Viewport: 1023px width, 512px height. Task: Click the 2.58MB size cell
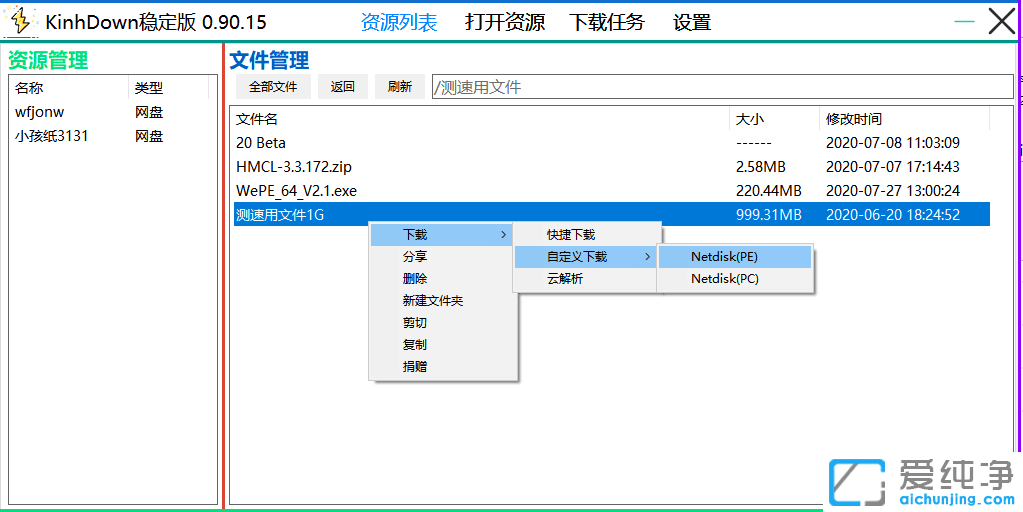761,167
